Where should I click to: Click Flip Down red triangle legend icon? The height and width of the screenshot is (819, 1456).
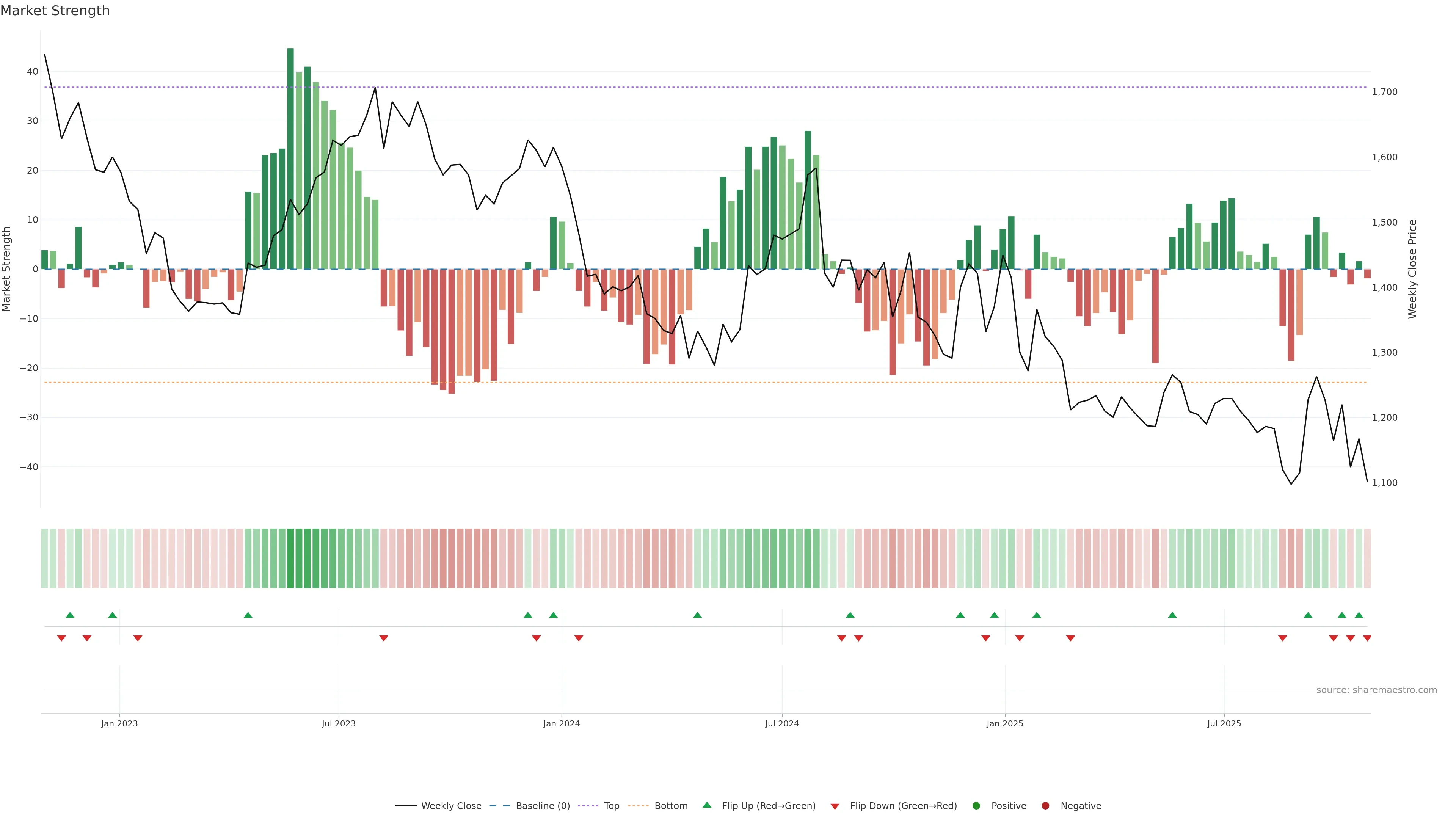click(x=835, y=806)
